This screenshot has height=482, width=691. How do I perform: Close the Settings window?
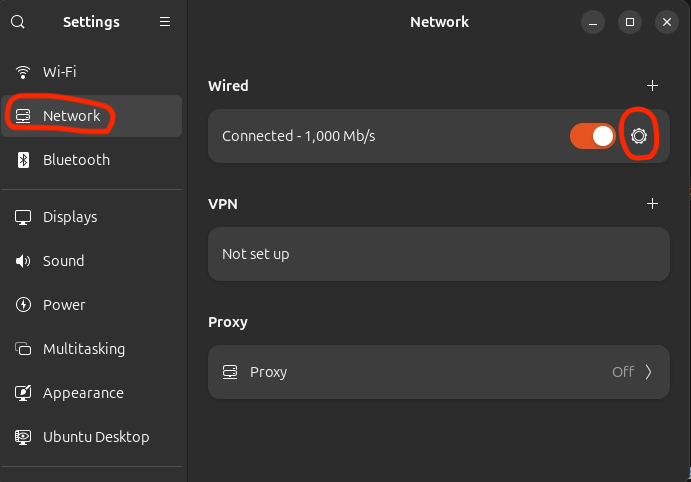[x=667, y=22]
